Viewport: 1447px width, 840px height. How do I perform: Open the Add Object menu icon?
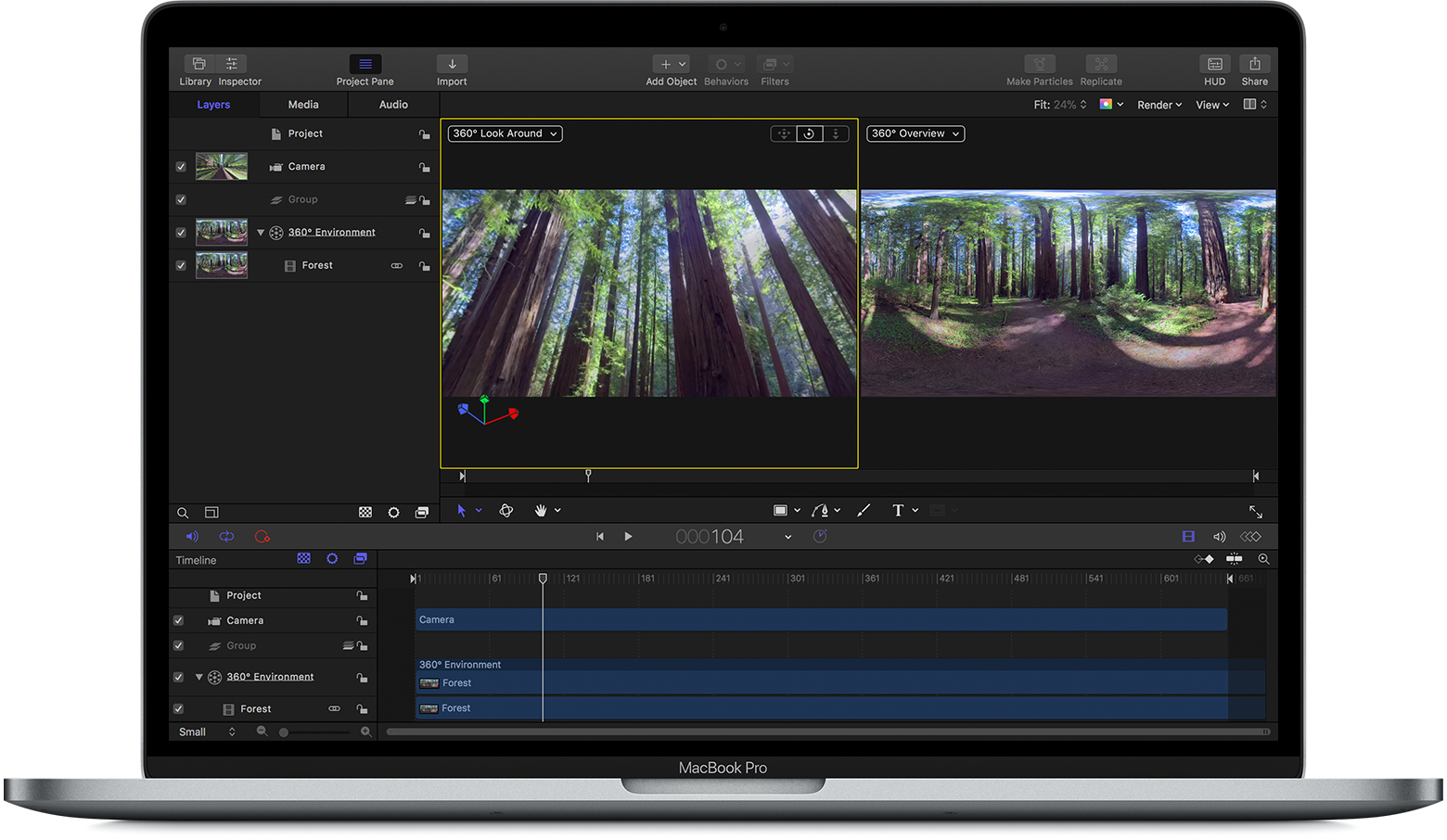coord(670,65)
